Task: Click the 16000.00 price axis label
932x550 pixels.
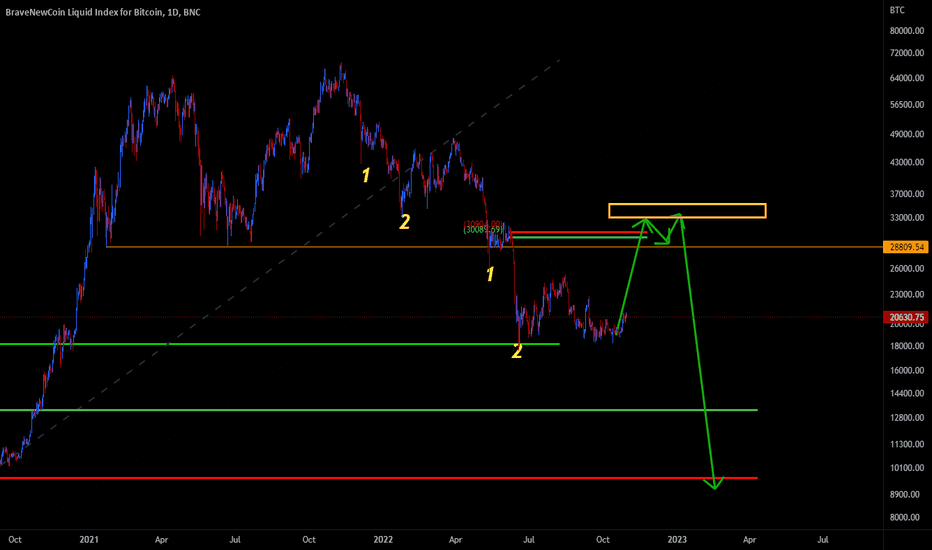Action: pyautogui.click(x=907, y=370)
